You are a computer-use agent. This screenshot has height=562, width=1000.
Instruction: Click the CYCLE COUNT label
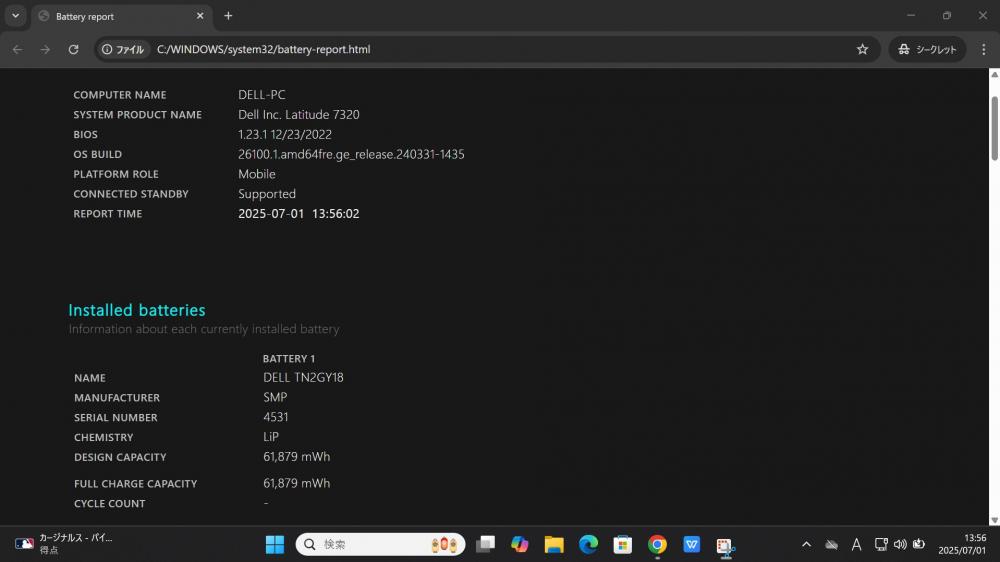coord(109,503)
